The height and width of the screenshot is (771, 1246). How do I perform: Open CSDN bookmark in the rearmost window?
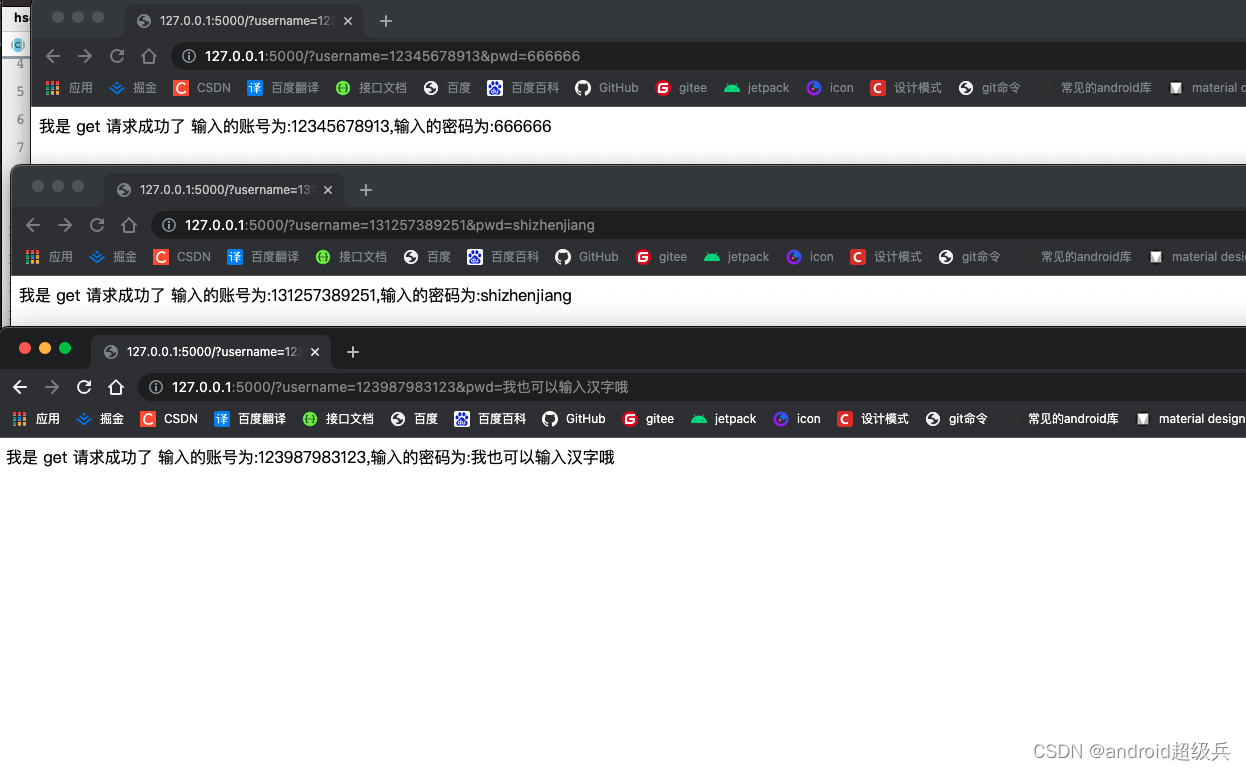click(202, 88)
